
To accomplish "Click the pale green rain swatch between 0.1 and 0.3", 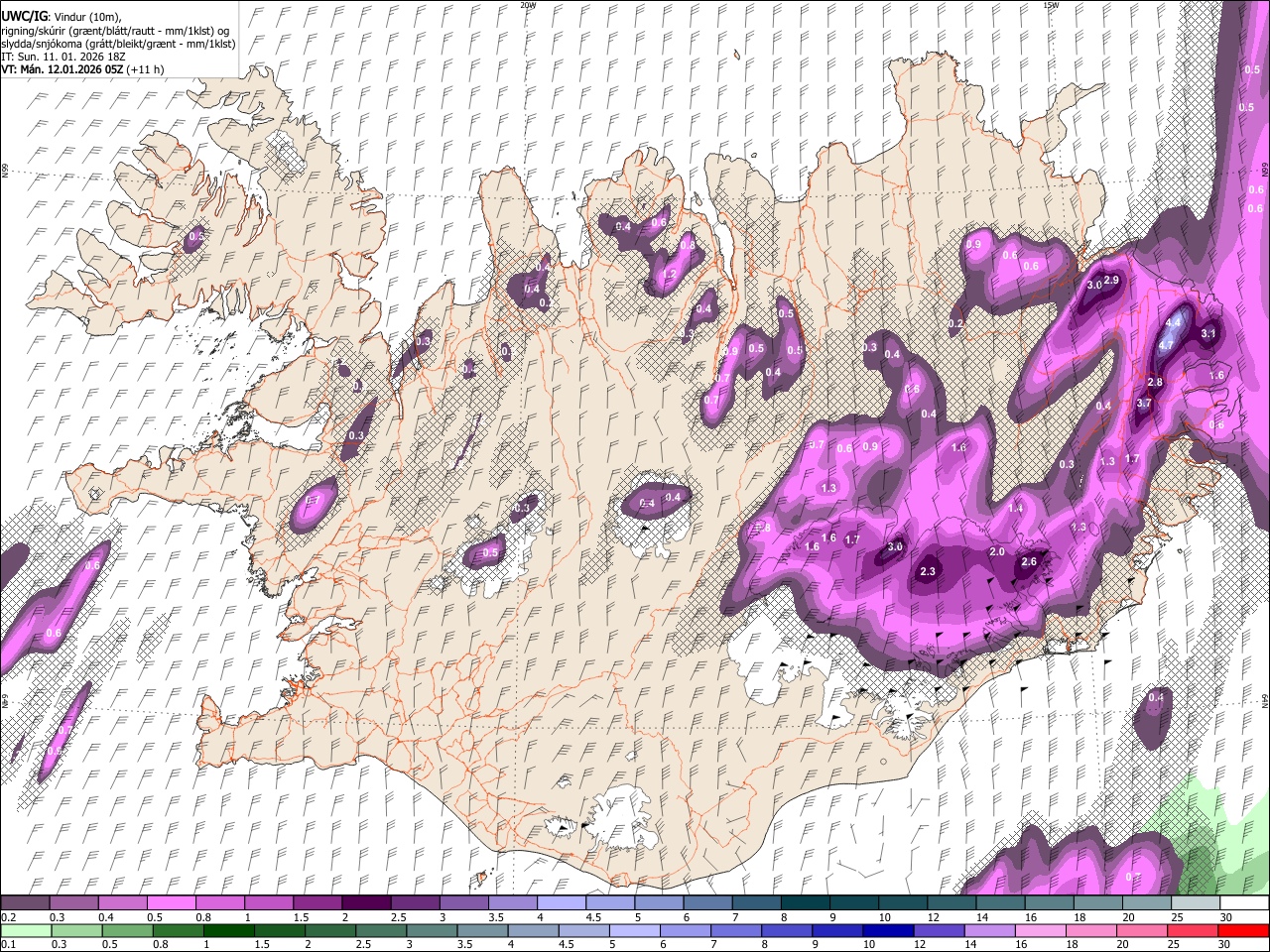I will tap(25, 930).
